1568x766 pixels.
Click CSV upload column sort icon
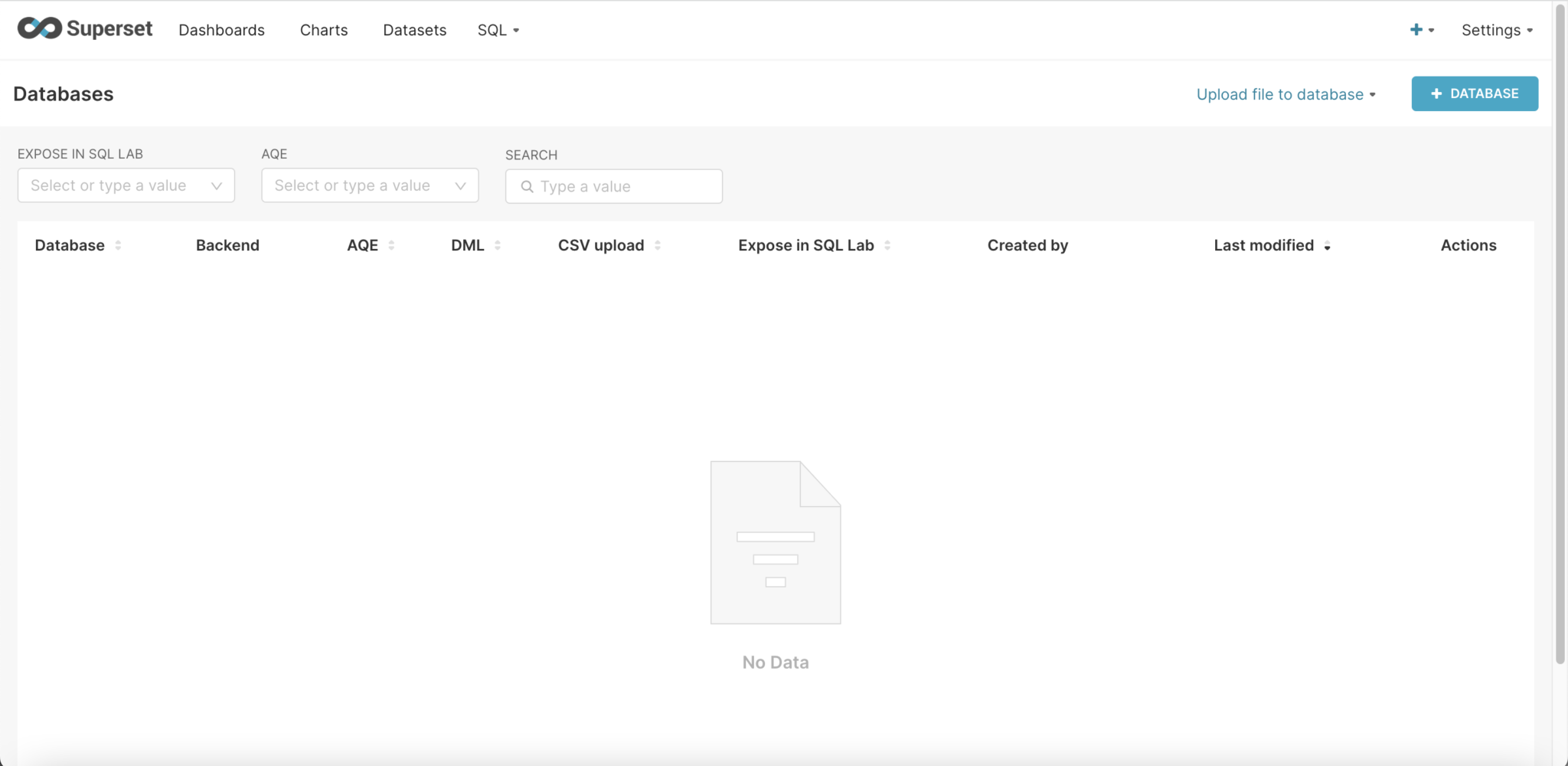[x=658, y=246]
